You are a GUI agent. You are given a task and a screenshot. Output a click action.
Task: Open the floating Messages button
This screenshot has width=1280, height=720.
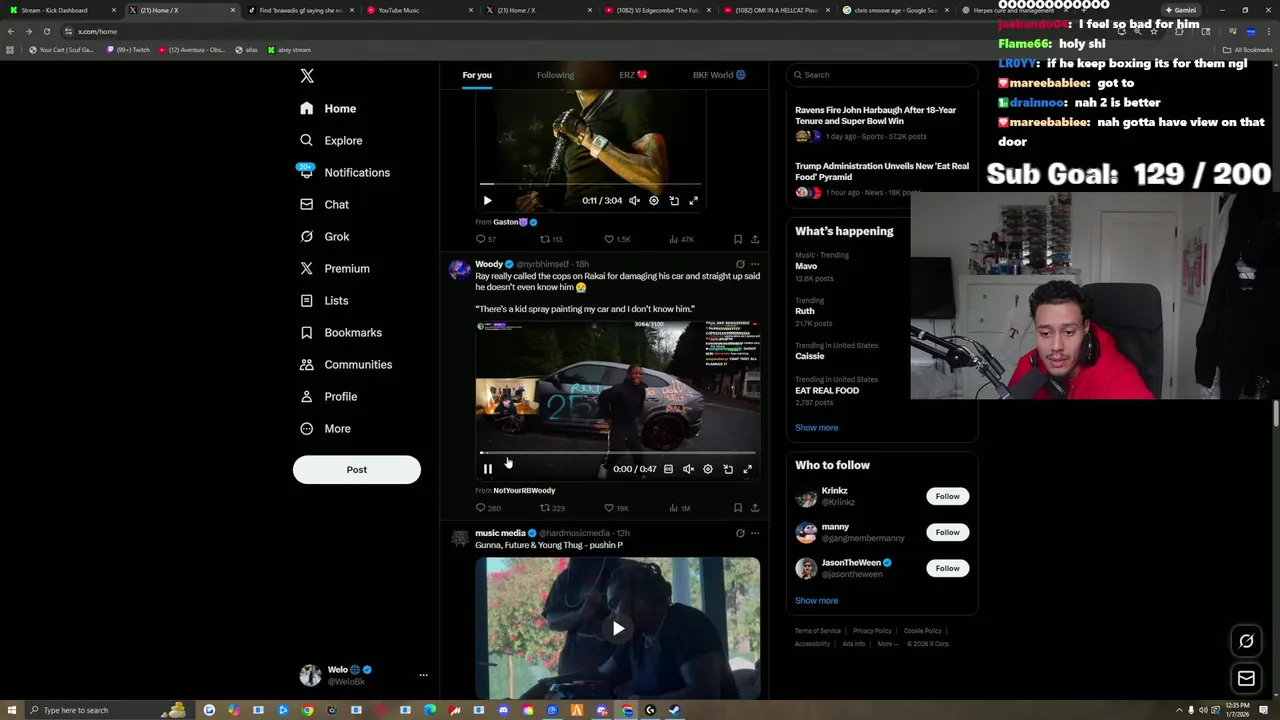pos(1246,679)
